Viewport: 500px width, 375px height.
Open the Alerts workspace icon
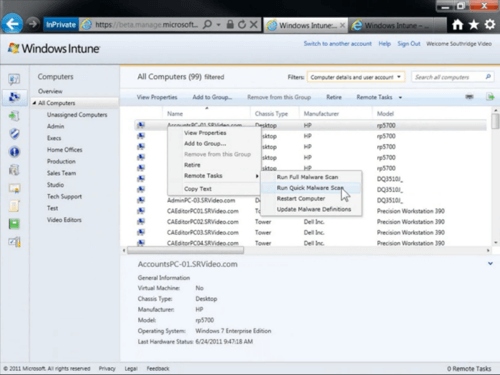14,152
